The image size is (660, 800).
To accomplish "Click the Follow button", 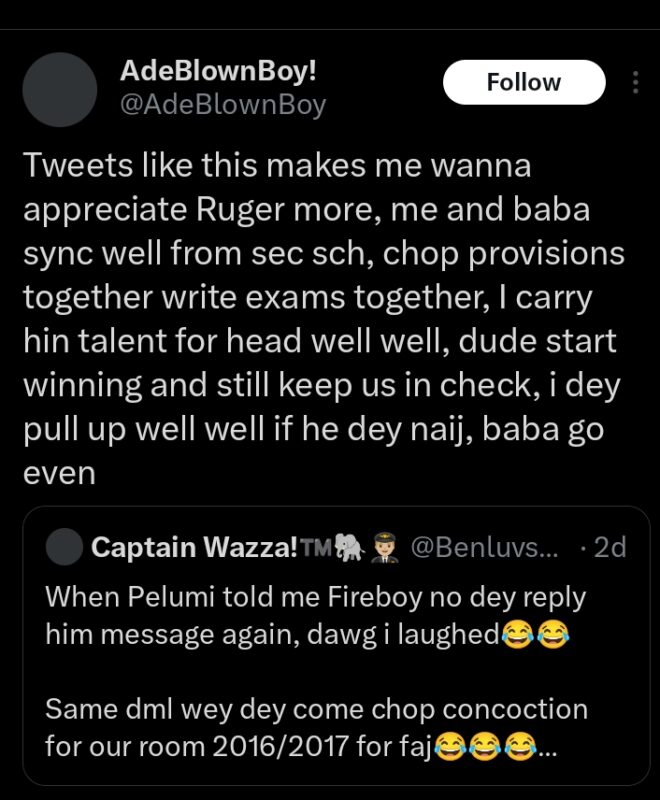I will 524,82.
